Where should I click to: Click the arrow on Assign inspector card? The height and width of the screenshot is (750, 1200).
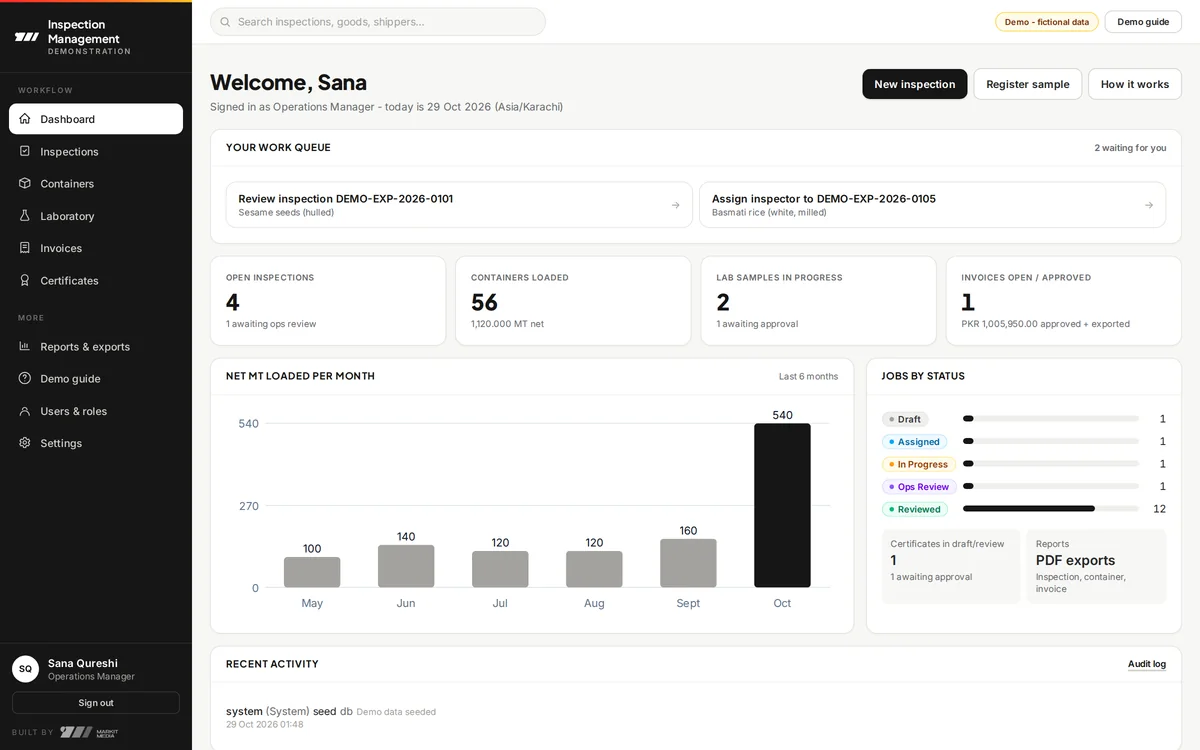click(1148, 205)
